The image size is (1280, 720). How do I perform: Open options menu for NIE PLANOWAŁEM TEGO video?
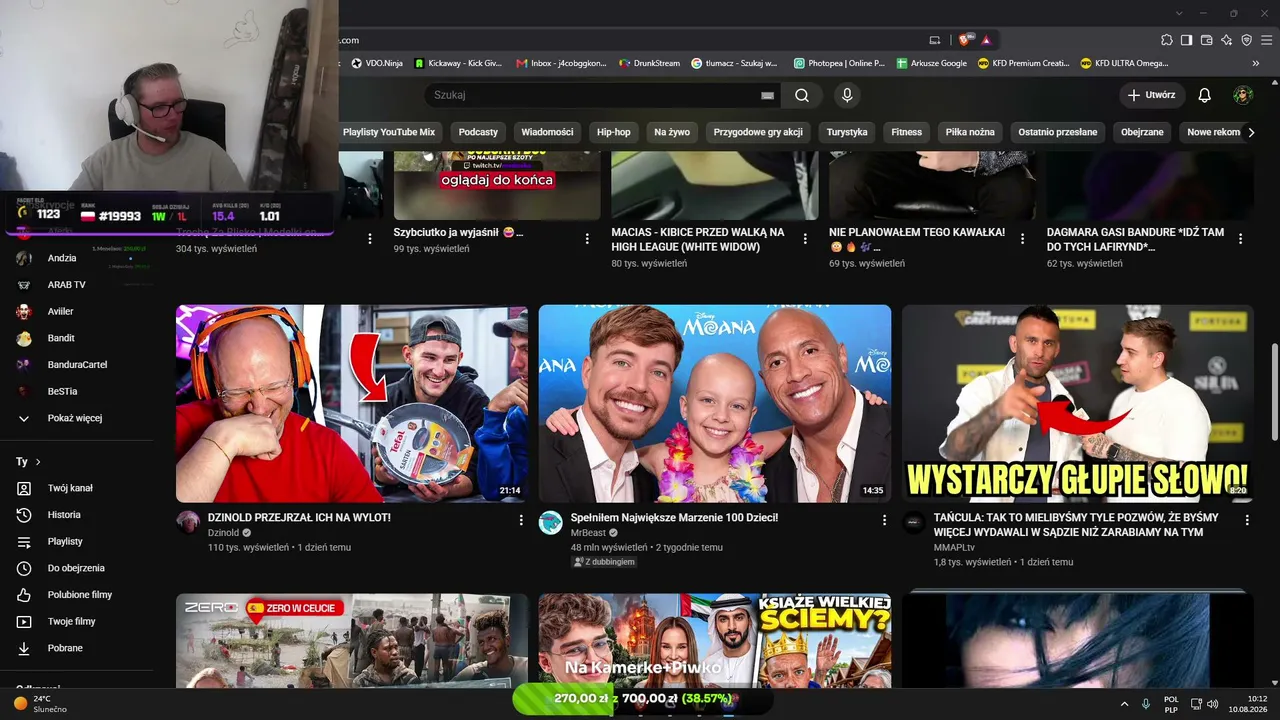click(x=1023, y=239)
